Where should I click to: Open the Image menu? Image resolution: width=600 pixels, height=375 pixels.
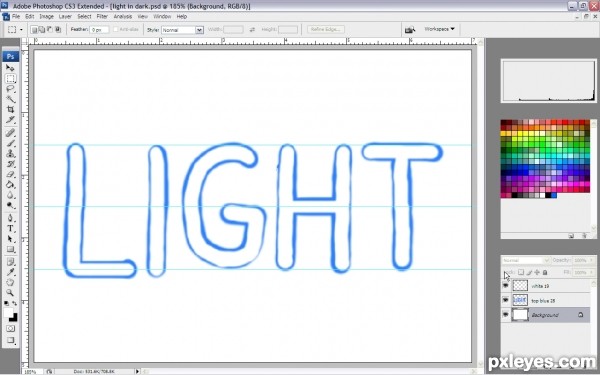pyautogui.click(x=46, y=16)
